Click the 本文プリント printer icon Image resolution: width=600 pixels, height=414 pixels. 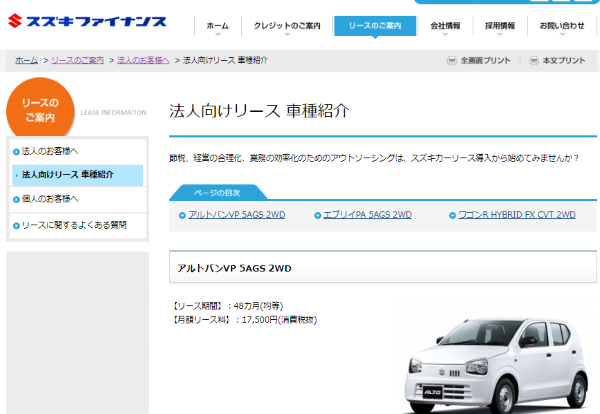[534, 61]
